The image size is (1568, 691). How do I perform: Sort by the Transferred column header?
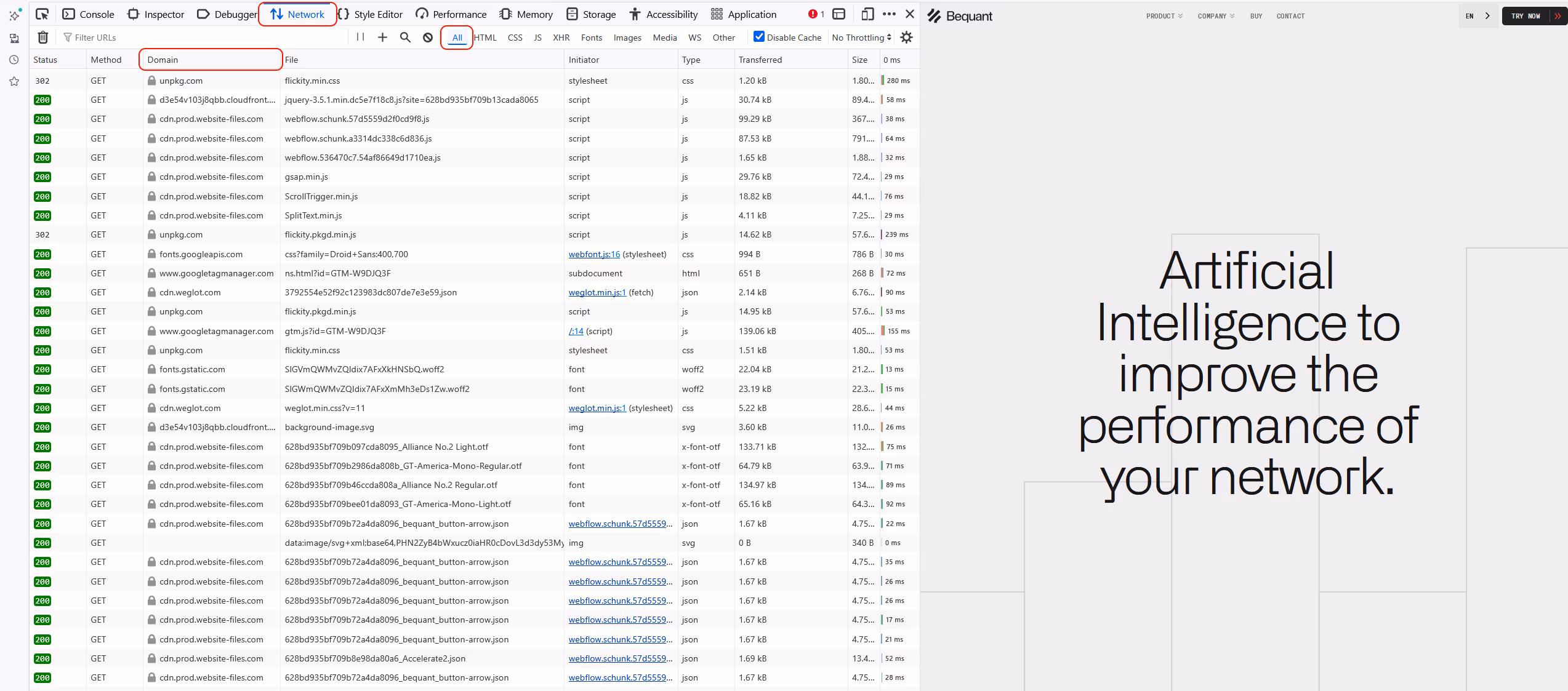click(x=760, y=60)
